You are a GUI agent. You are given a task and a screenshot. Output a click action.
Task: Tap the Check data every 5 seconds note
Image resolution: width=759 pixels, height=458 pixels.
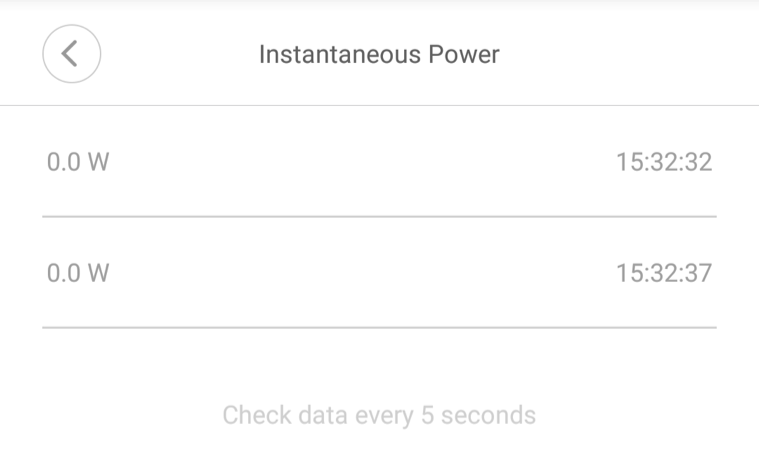[x=379, y=415]
